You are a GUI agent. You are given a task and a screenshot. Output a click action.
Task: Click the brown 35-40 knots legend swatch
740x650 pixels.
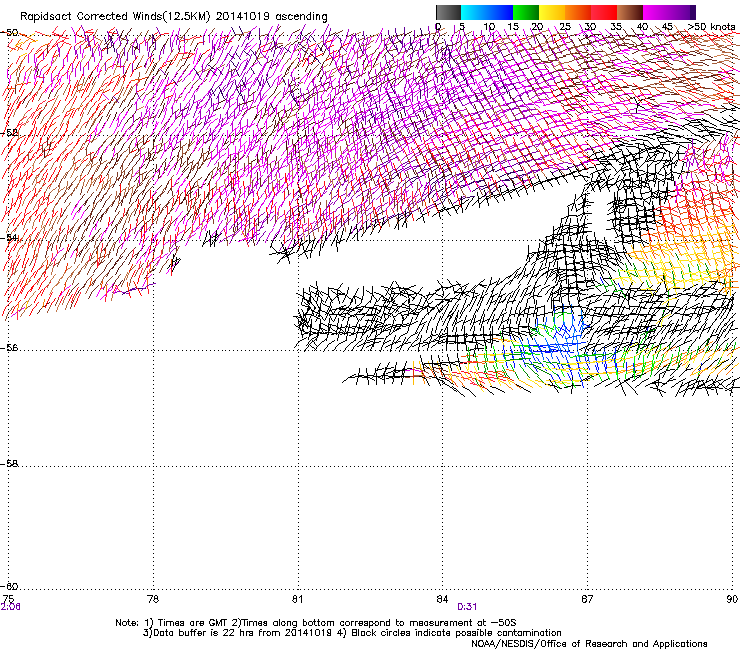pos(630,12)
